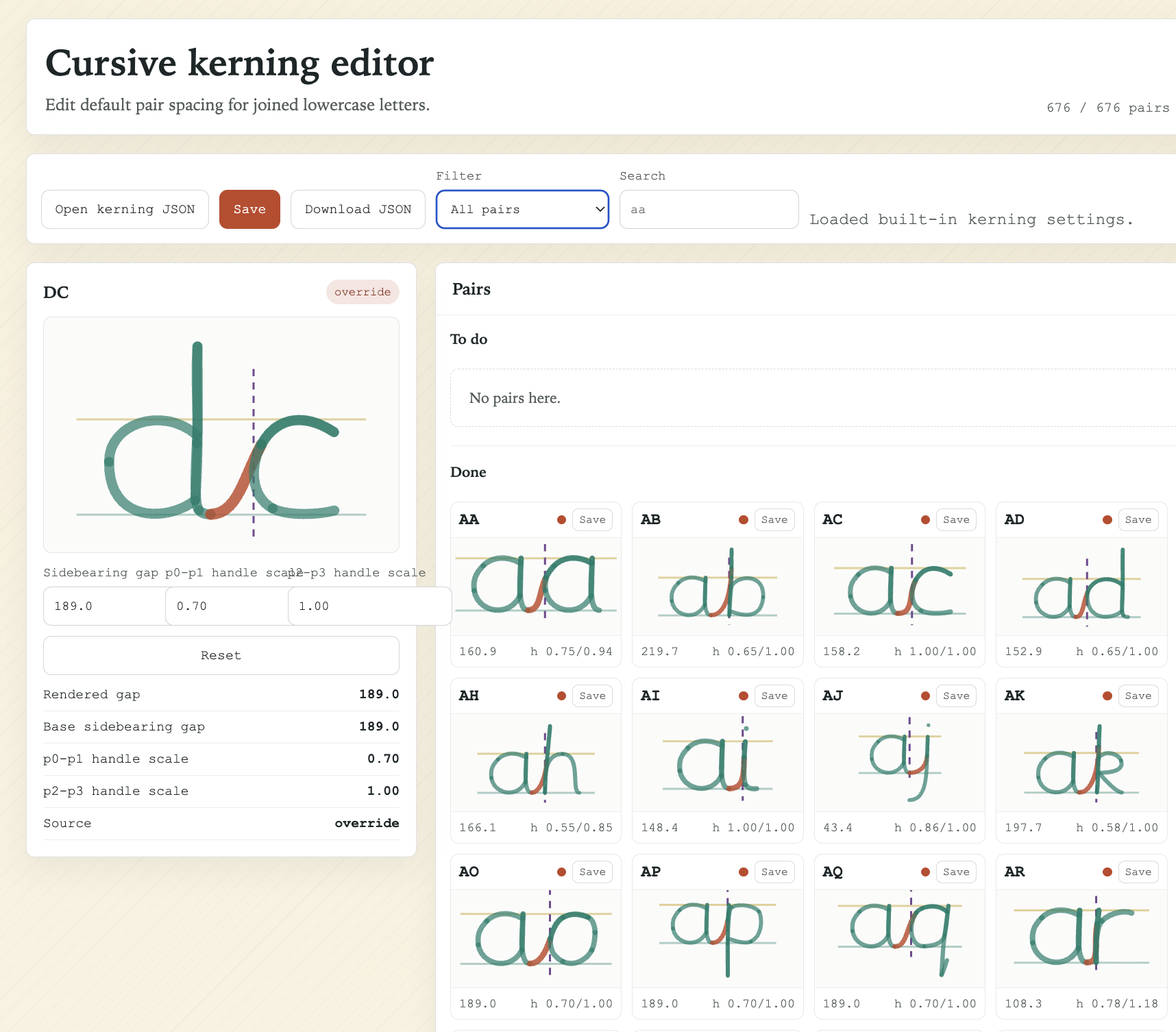Save the AA pair card
The image size is (1176, 1032).
click(592, 520)
